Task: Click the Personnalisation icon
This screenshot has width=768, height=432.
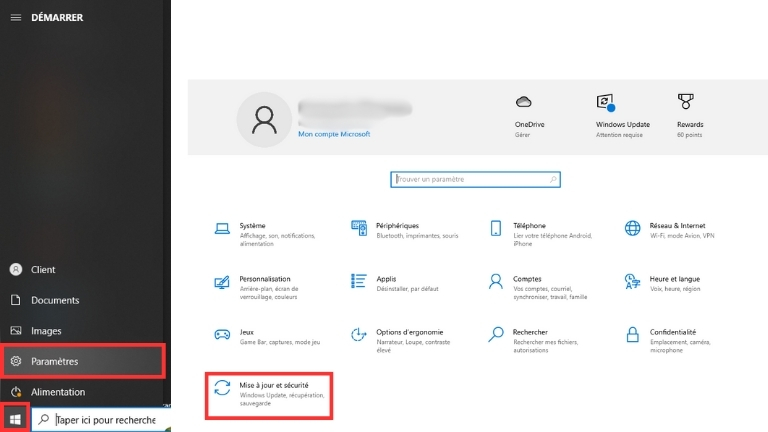Action: (x=223, y=282)
